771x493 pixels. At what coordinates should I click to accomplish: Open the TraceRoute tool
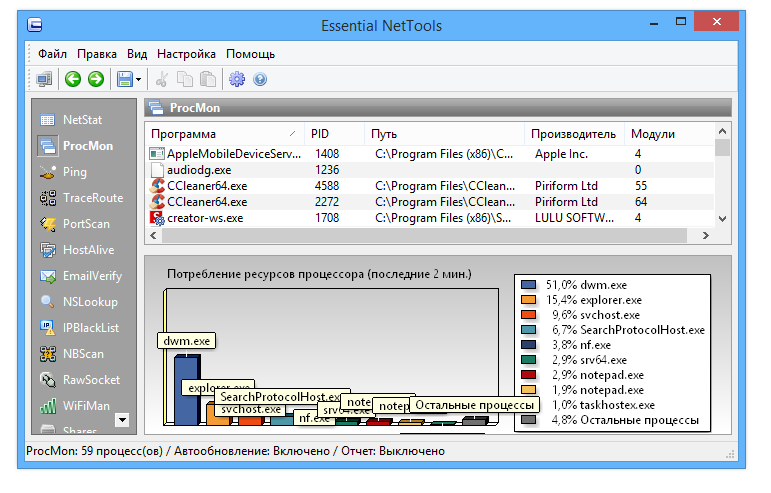click(81, 198)
